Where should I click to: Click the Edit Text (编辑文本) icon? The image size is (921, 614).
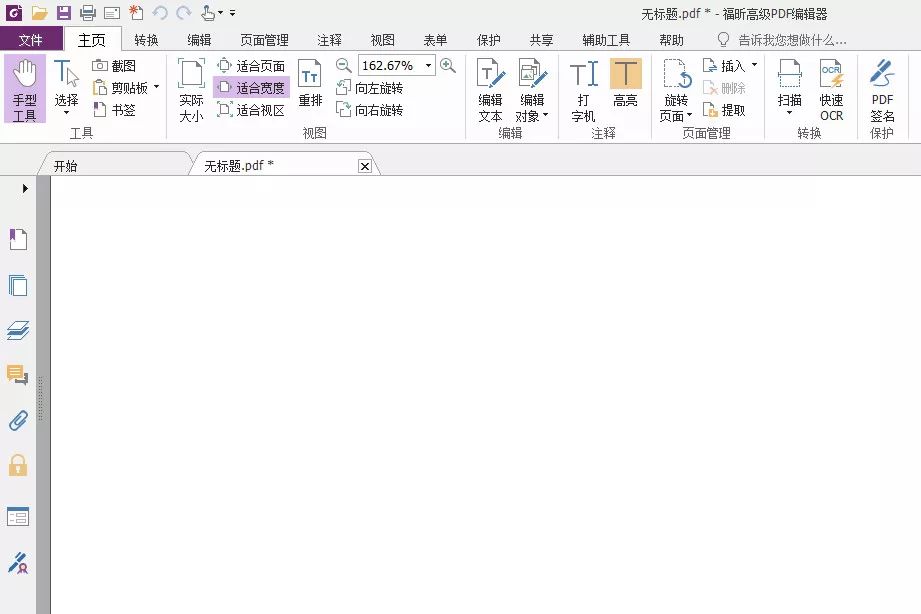click(x=490, y=89)
